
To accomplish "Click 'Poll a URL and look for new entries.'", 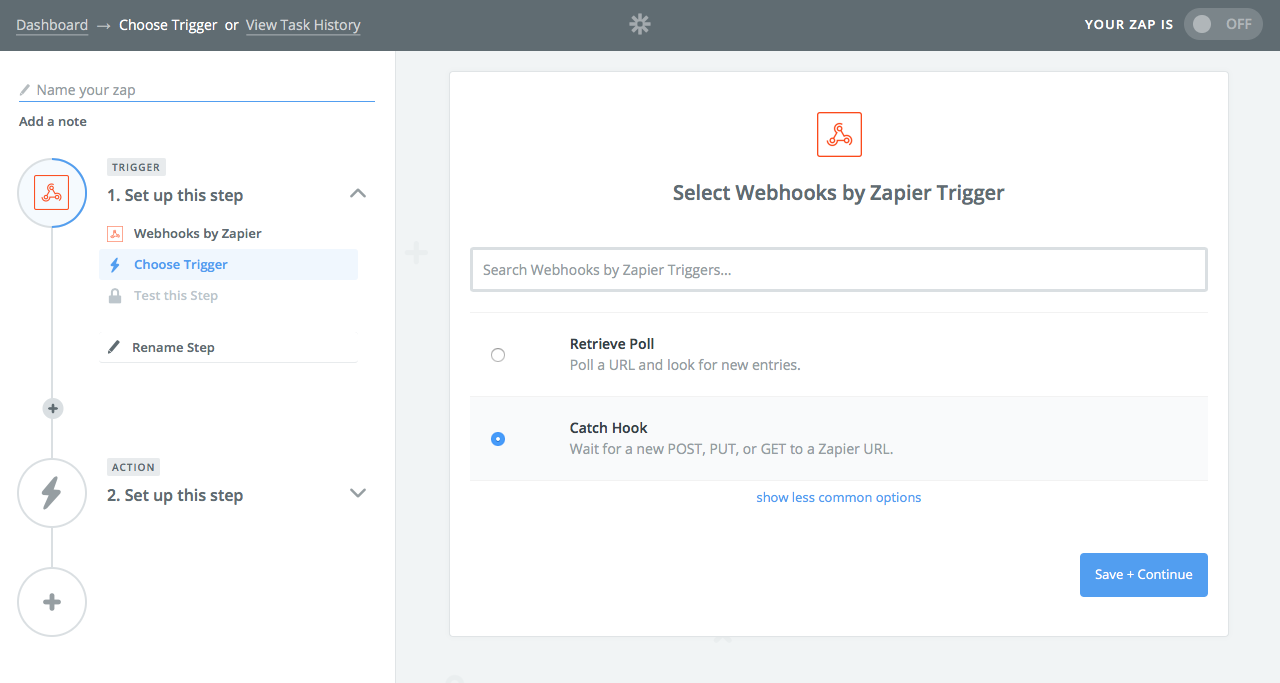I will pyautogui.click(x=685, y=365).
